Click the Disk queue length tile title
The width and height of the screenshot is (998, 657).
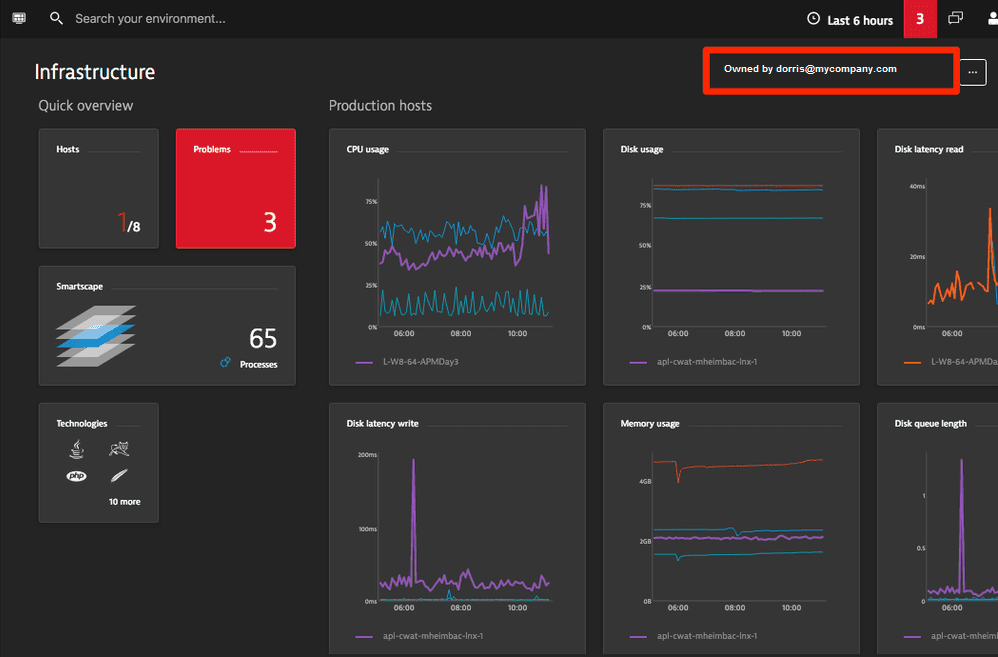pyautogui.click(x=931, y=423)
